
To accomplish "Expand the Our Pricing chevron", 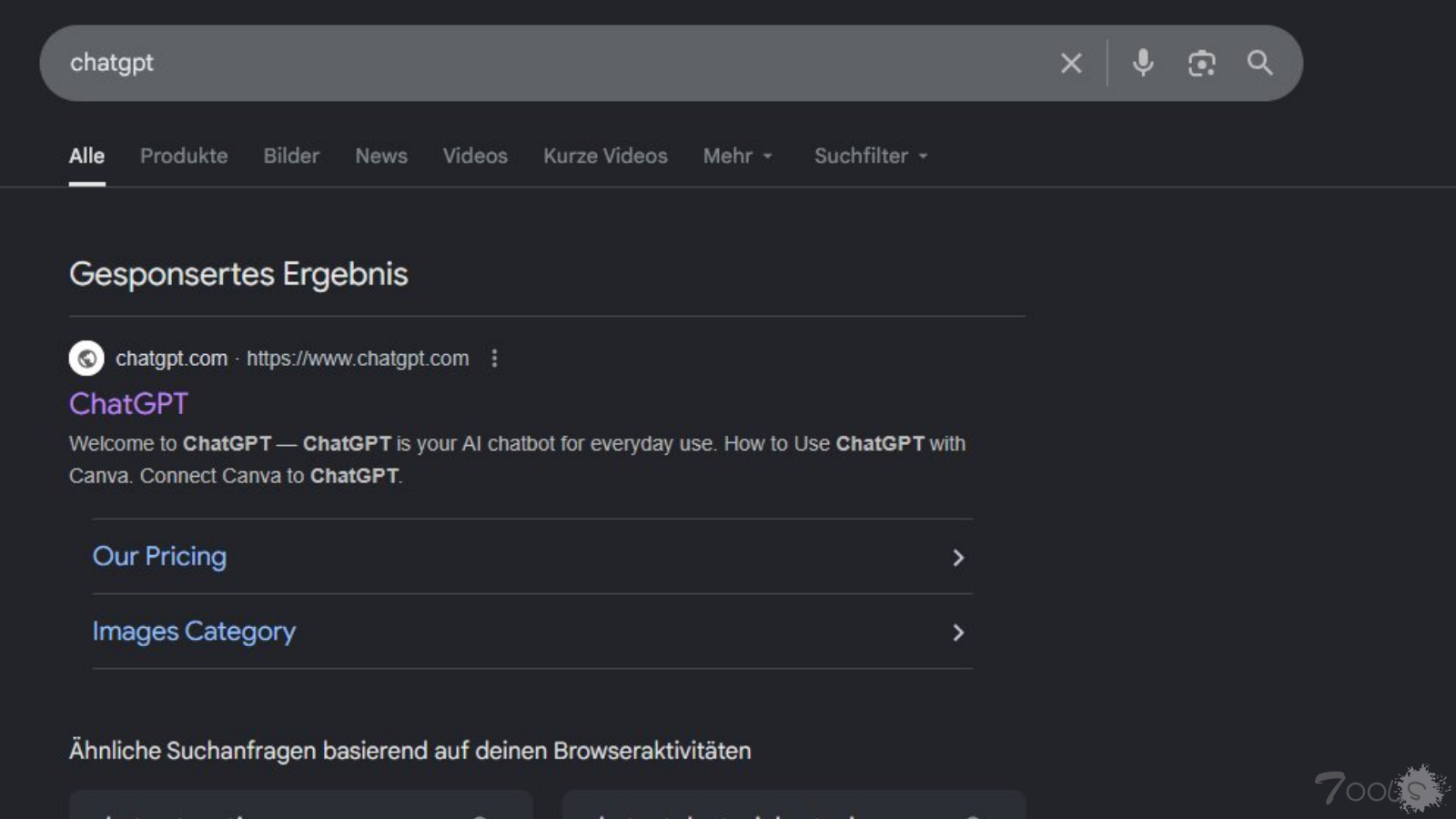I will (957, 558).
